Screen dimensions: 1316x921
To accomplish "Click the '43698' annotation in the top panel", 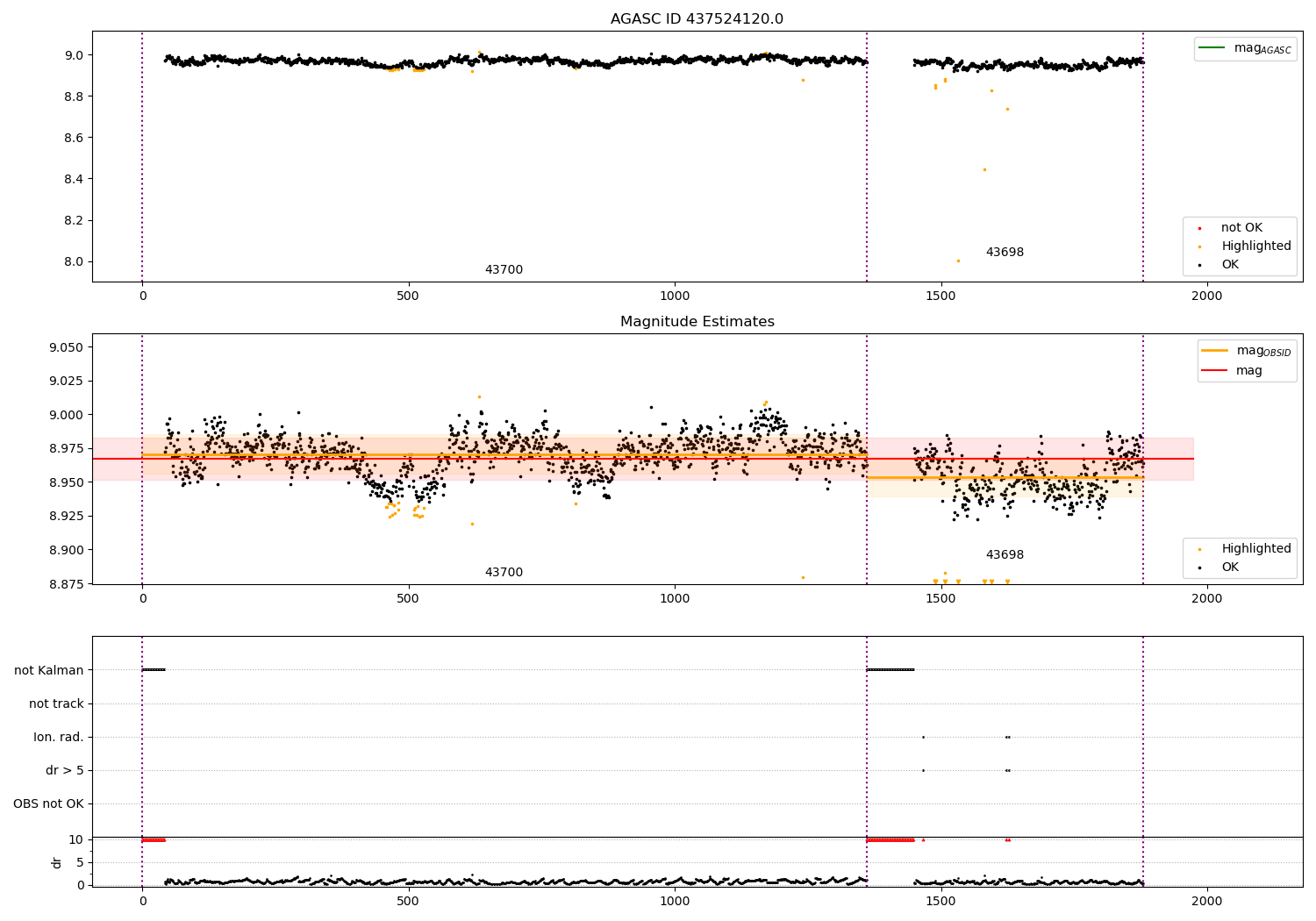I will (x=1005, y=253).
